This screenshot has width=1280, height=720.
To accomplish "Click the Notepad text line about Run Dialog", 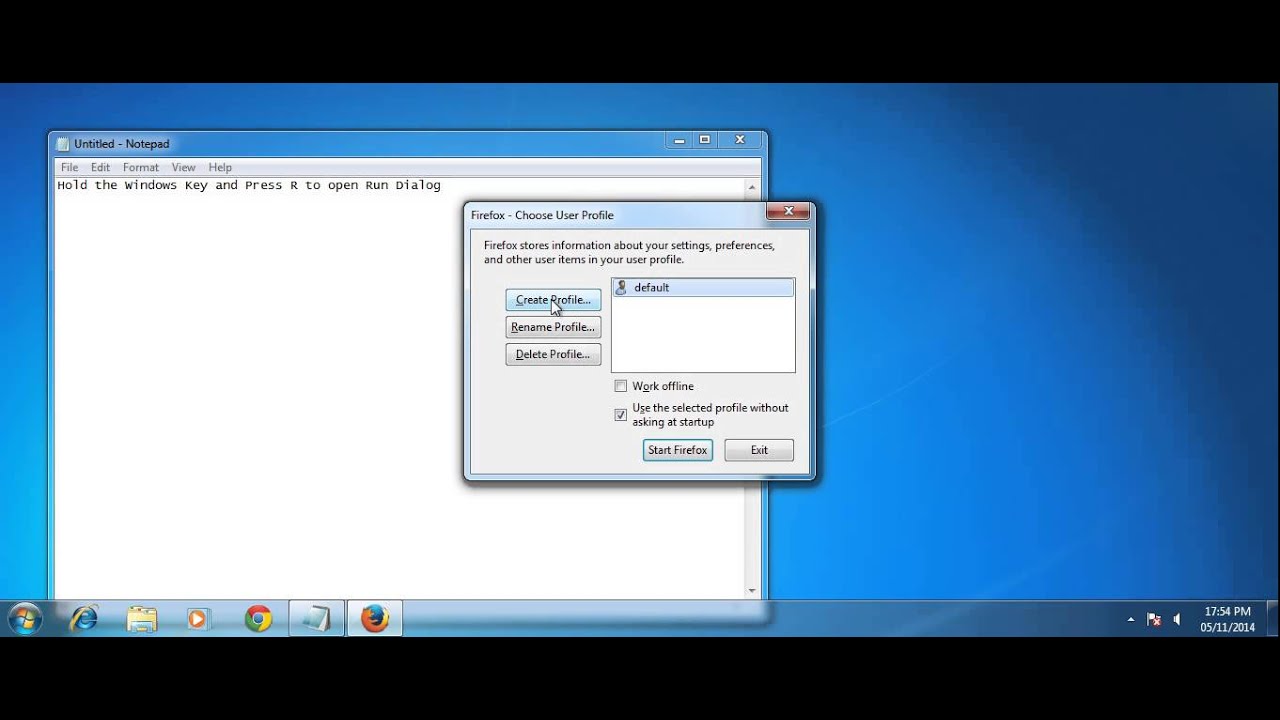I will point(249,185).
